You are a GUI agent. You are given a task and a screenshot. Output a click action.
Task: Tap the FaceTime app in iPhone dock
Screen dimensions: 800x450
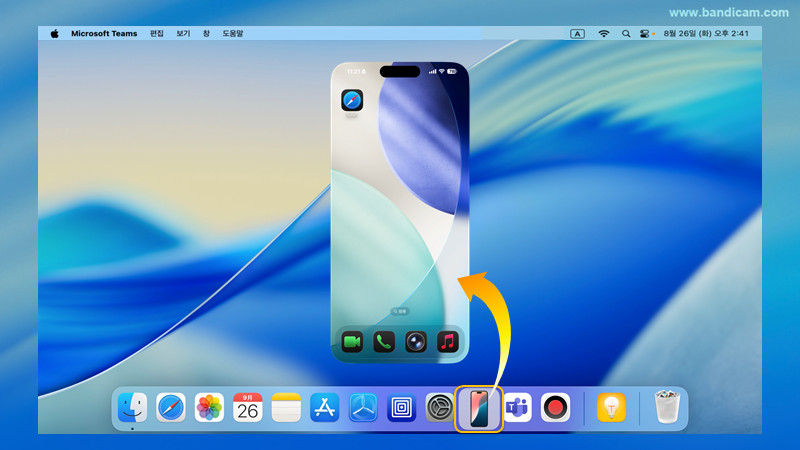tap(352, 342)
